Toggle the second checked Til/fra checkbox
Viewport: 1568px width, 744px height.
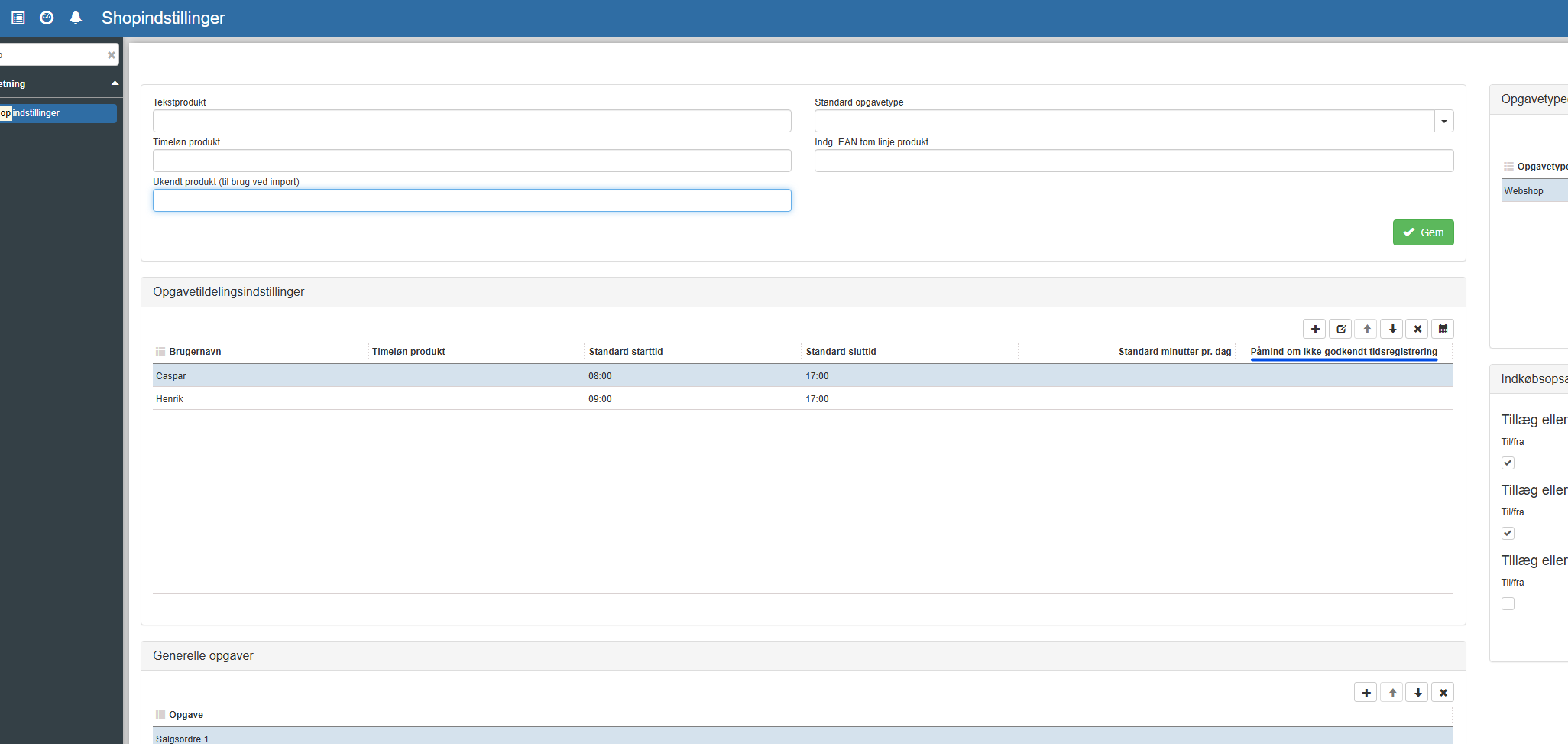[x=1508, y=533]
